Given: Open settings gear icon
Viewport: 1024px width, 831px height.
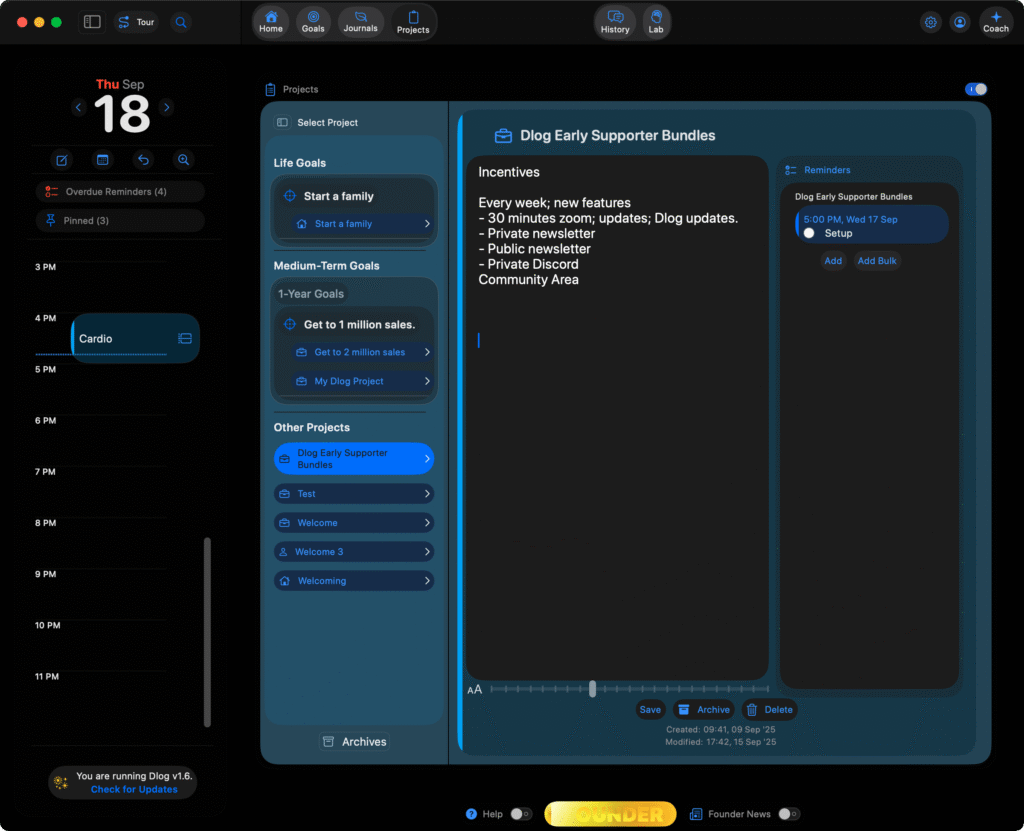Looking at the screenshot, I should coord(930,22).
